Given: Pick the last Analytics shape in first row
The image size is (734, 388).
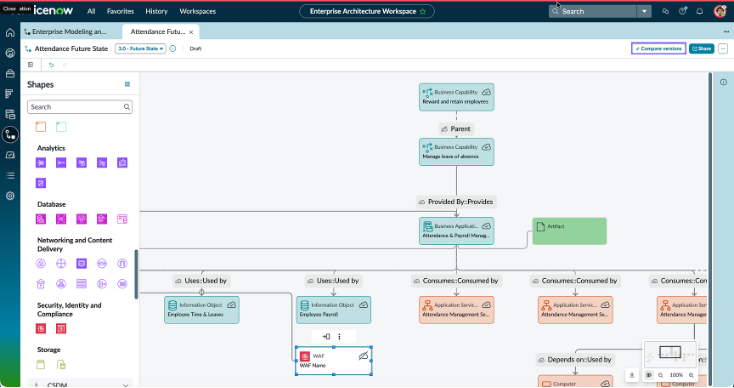Looking at the screenshot, I should (x=122, y=162).
